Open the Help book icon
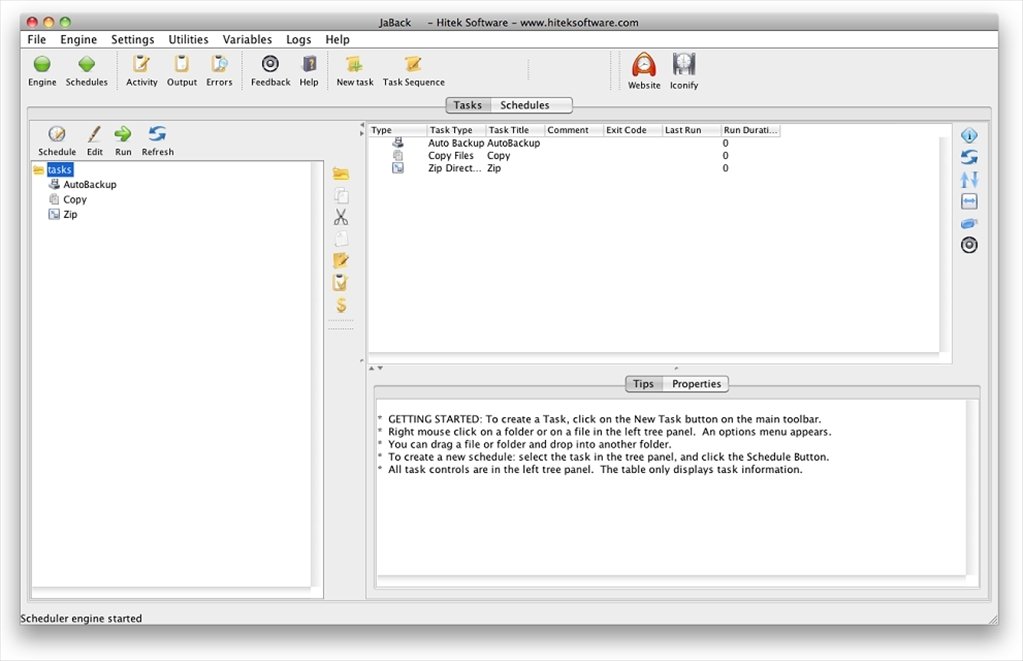 tap(309, 64)
